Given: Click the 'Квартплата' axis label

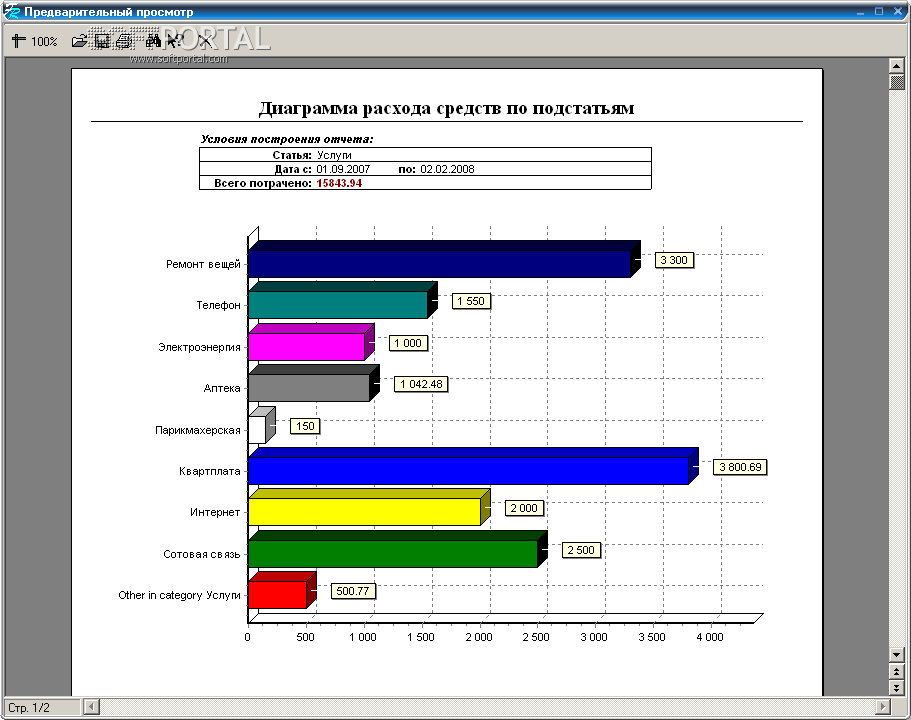Looking at the screenshot, I should (210, 471).
